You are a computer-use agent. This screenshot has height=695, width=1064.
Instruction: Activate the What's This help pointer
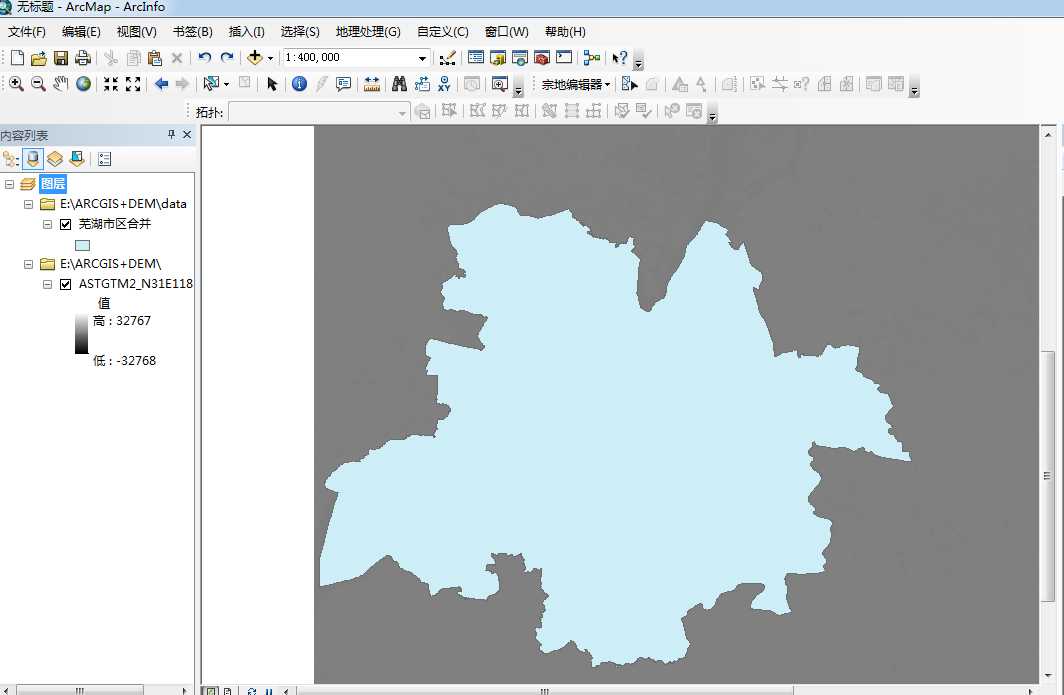[x=620, y=58]
